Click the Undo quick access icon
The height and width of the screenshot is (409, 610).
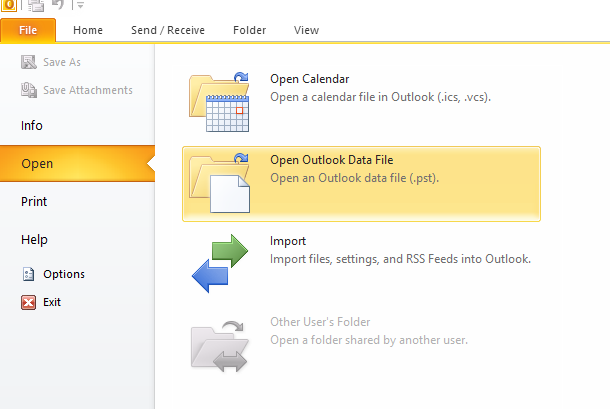click(58, 5)
